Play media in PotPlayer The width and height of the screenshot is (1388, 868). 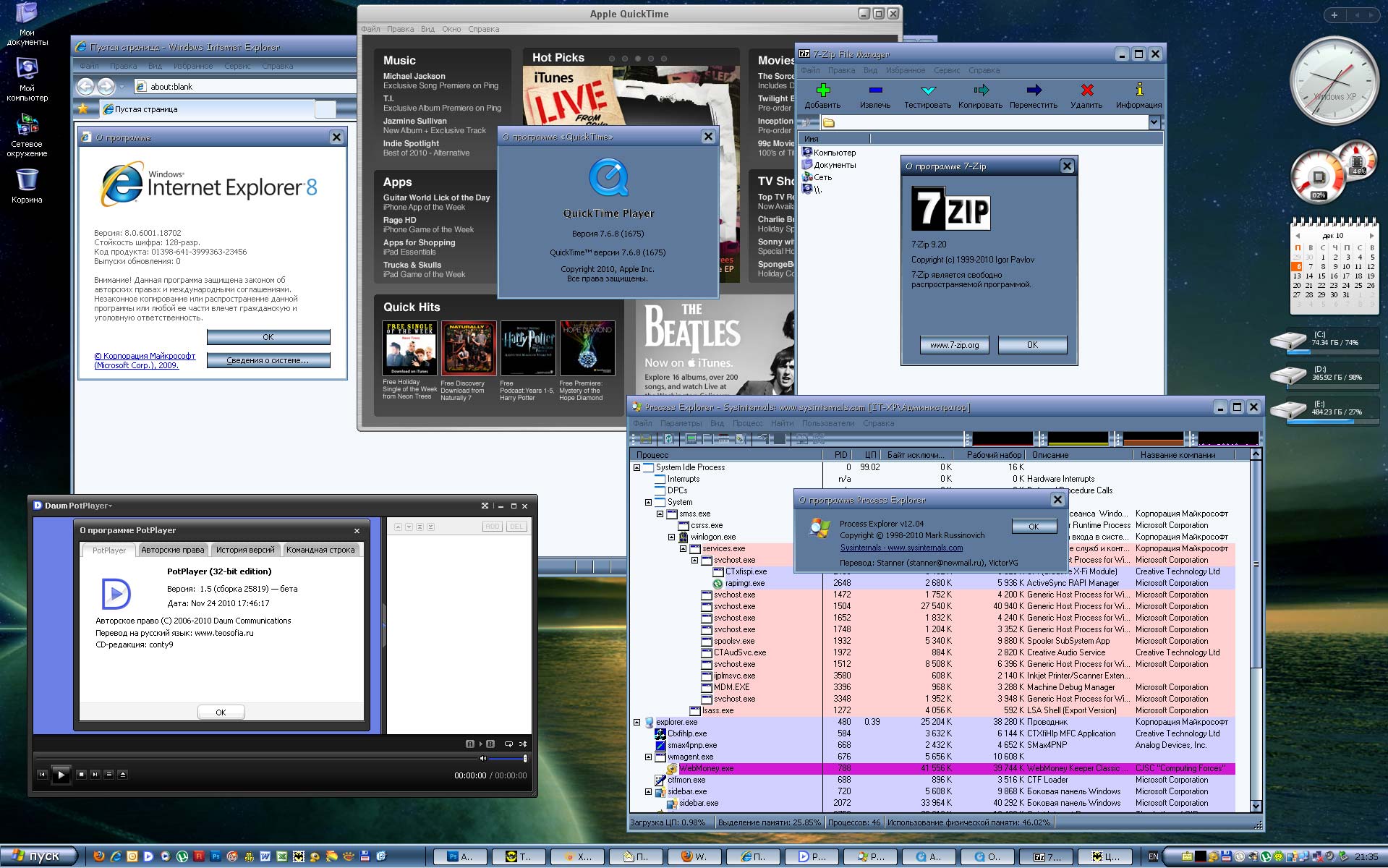[x=61, y=775]
